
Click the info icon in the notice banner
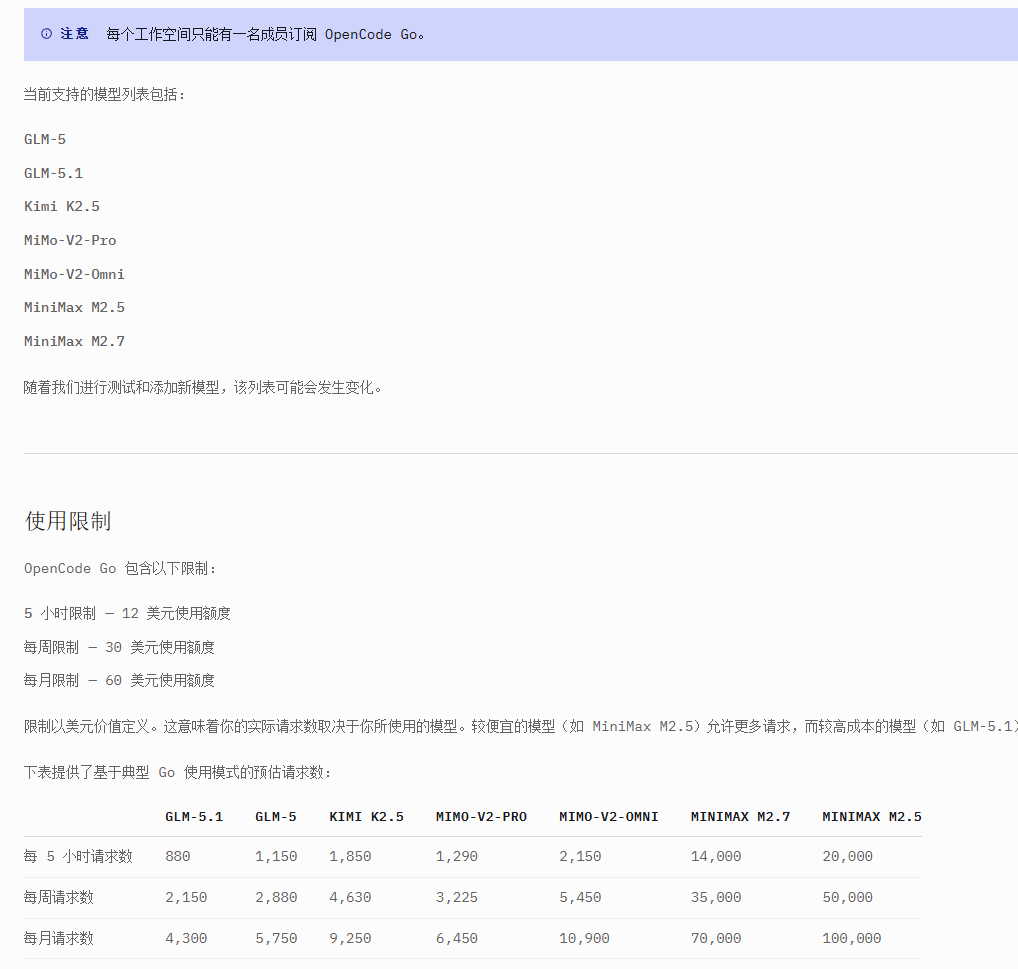tap(46, 33)
